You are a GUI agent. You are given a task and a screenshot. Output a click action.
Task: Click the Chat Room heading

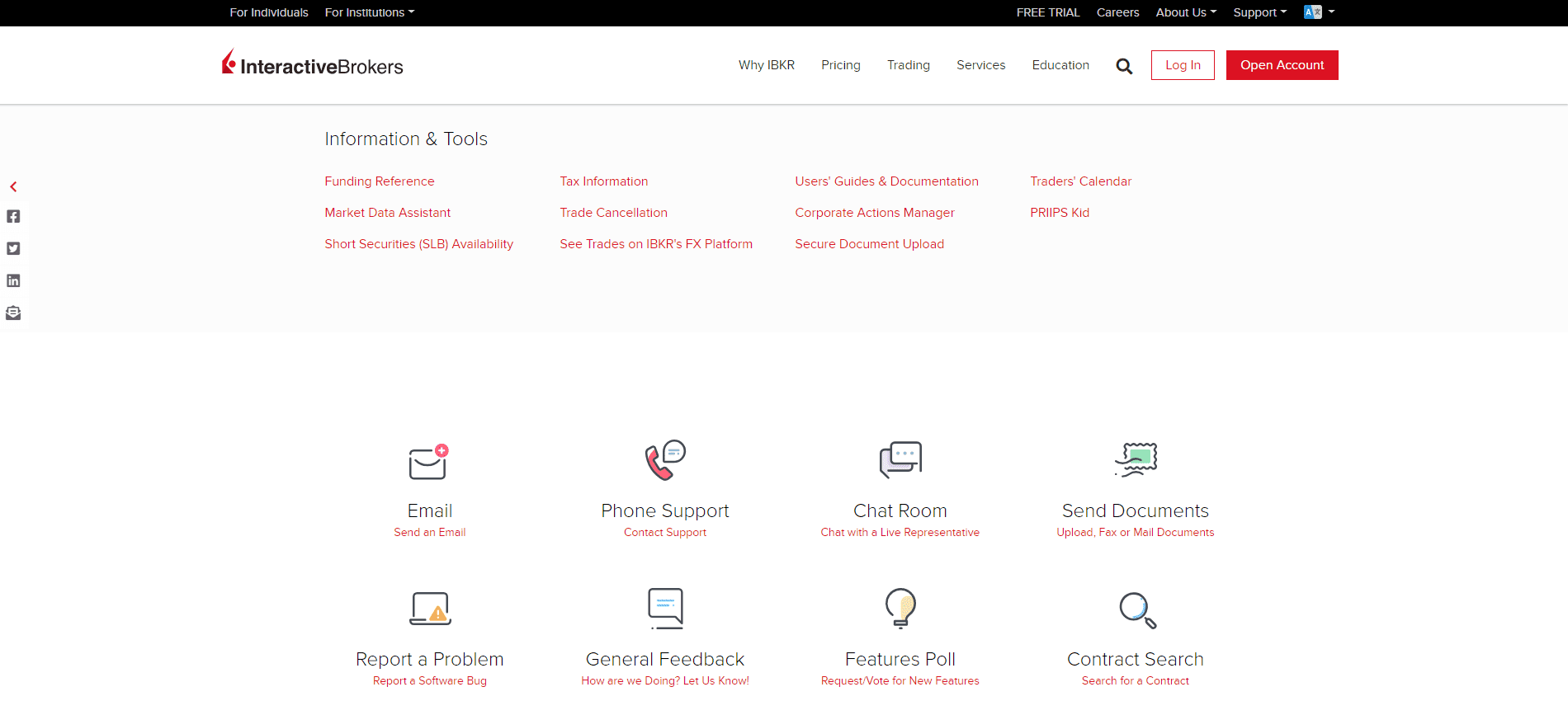coord(900,511)
